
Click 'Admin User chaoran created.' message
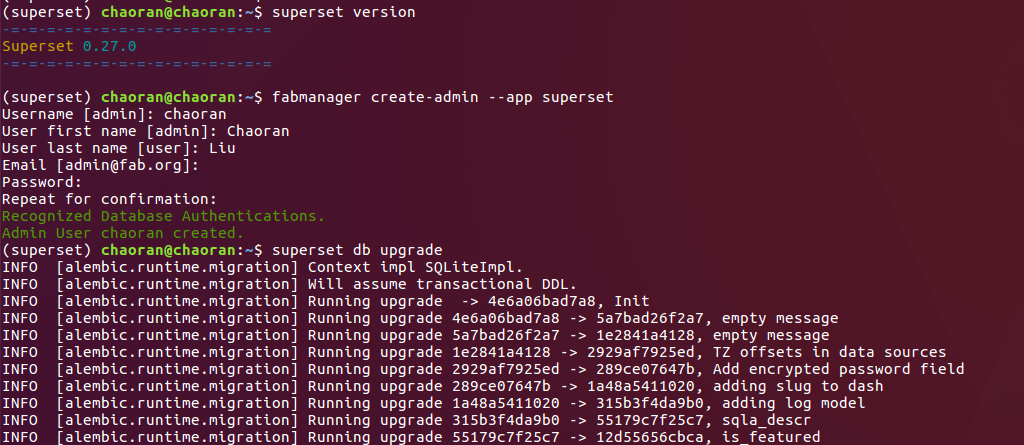pos(123,233)
